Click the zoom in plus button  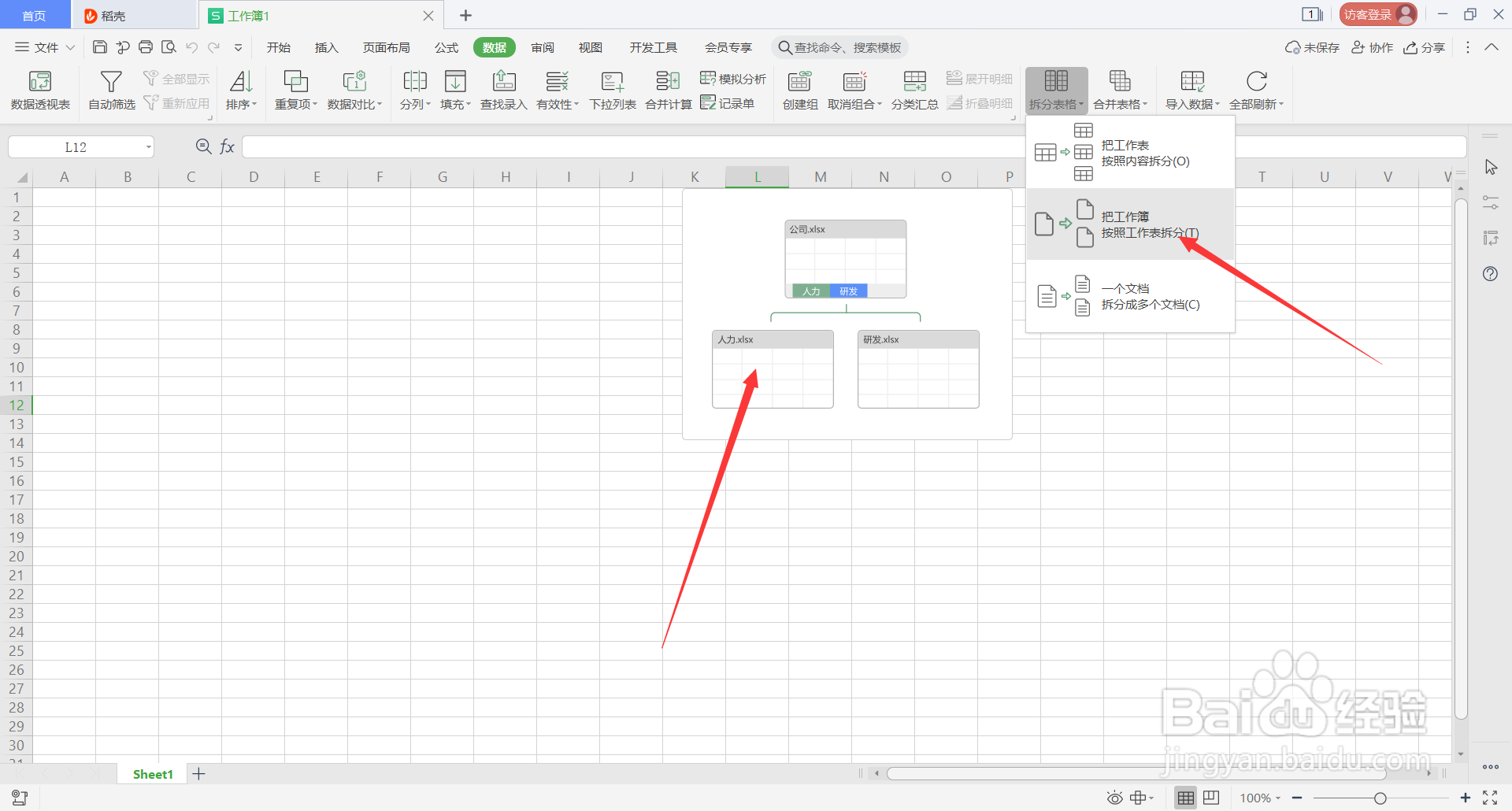point(1465,798)
